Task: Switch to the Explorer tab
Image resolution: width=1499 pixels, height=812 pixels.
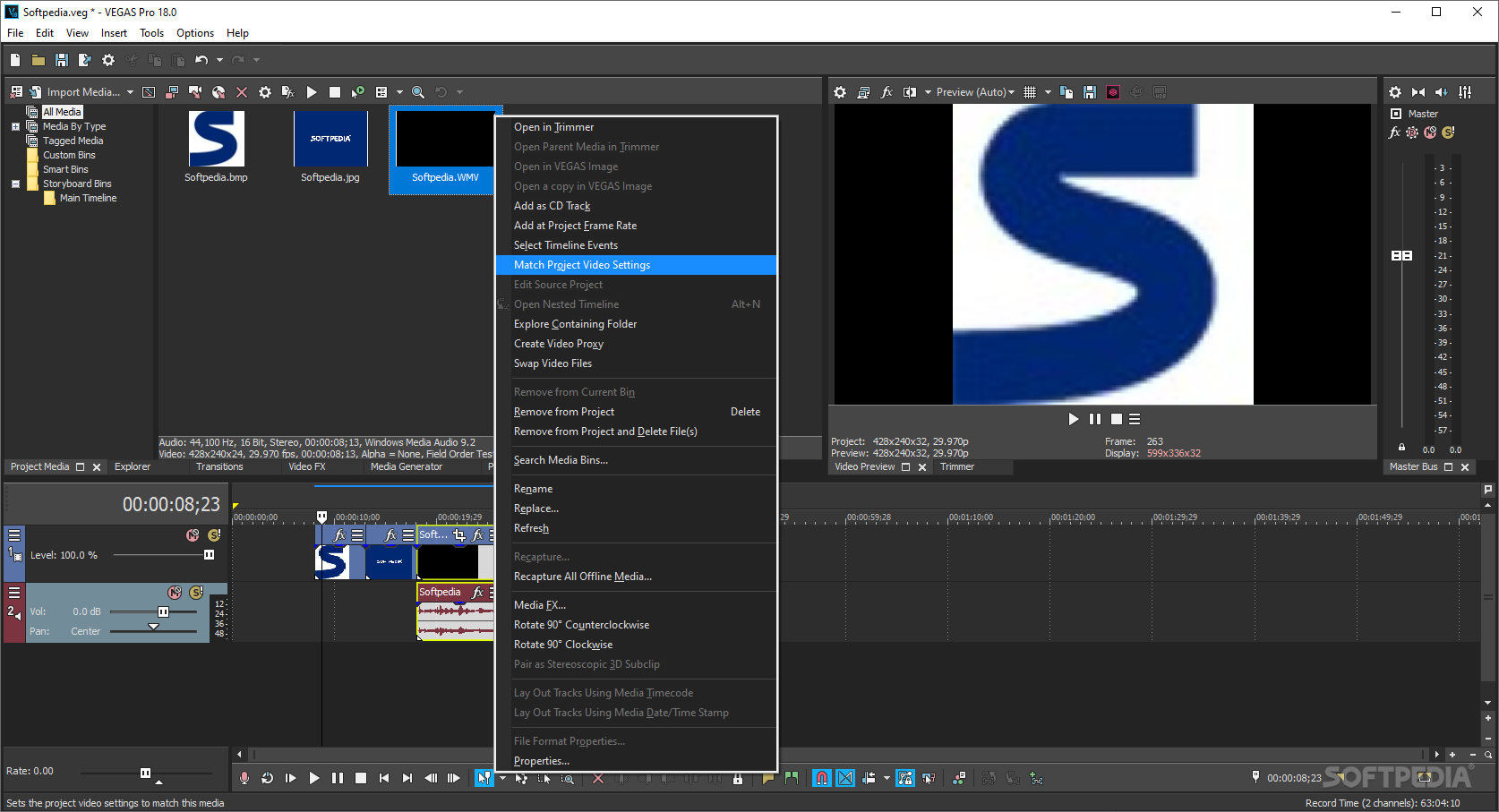Action: click(x=133, y=466)
